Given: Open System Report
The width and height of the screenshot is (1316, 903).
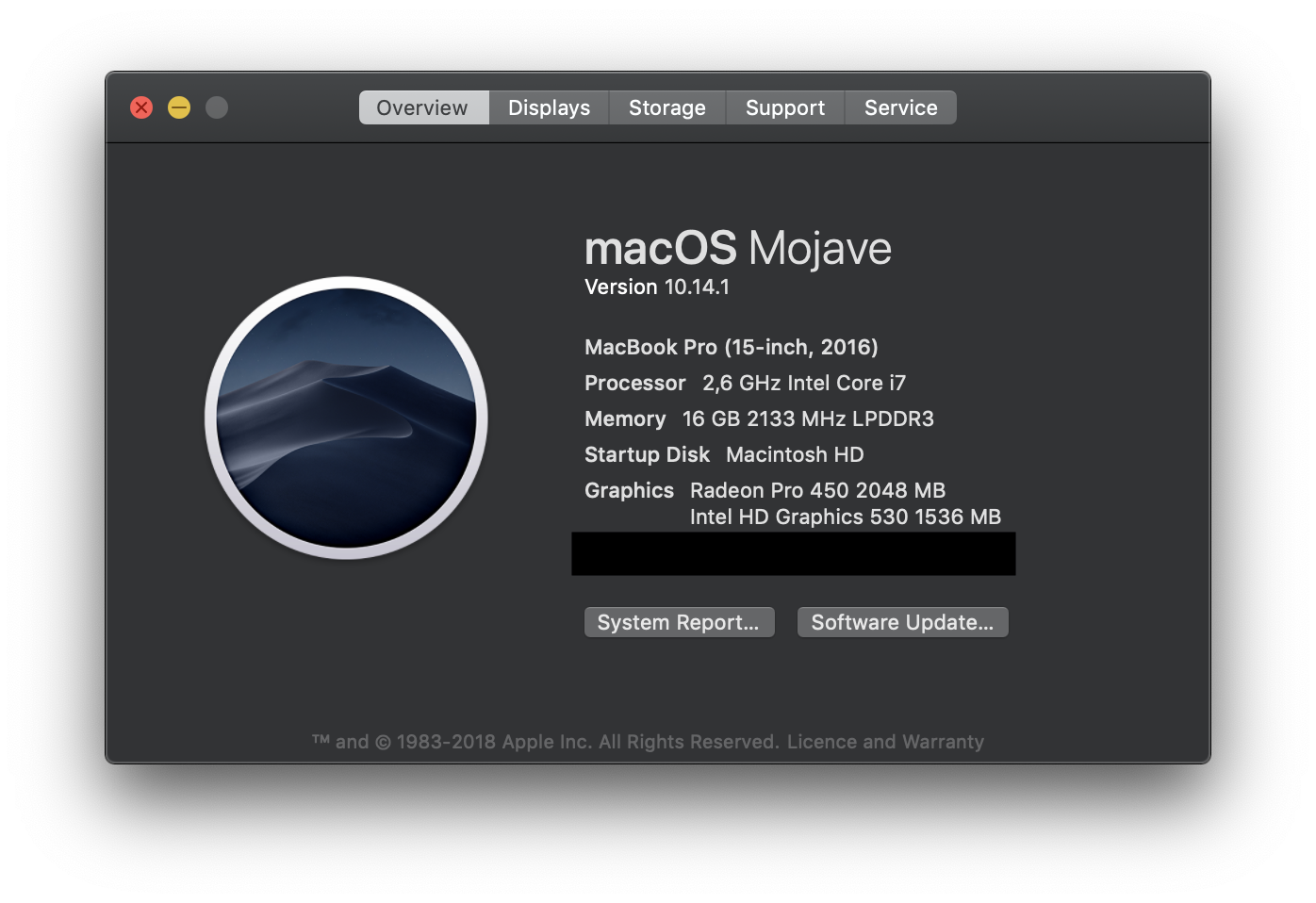Looking at the screenshot, I should pos(679,622).
